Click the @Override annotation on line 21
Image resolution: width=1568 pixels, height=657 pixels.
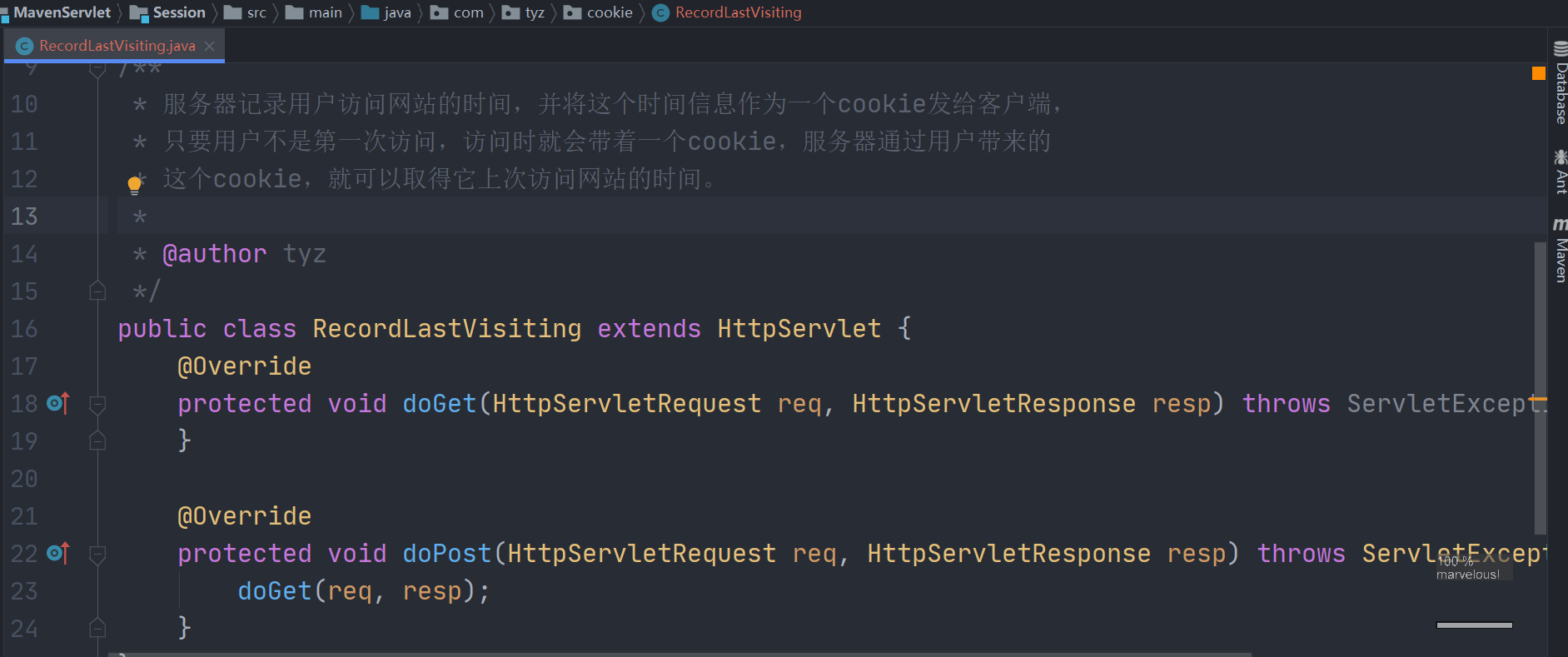click(x=245, y=516)
